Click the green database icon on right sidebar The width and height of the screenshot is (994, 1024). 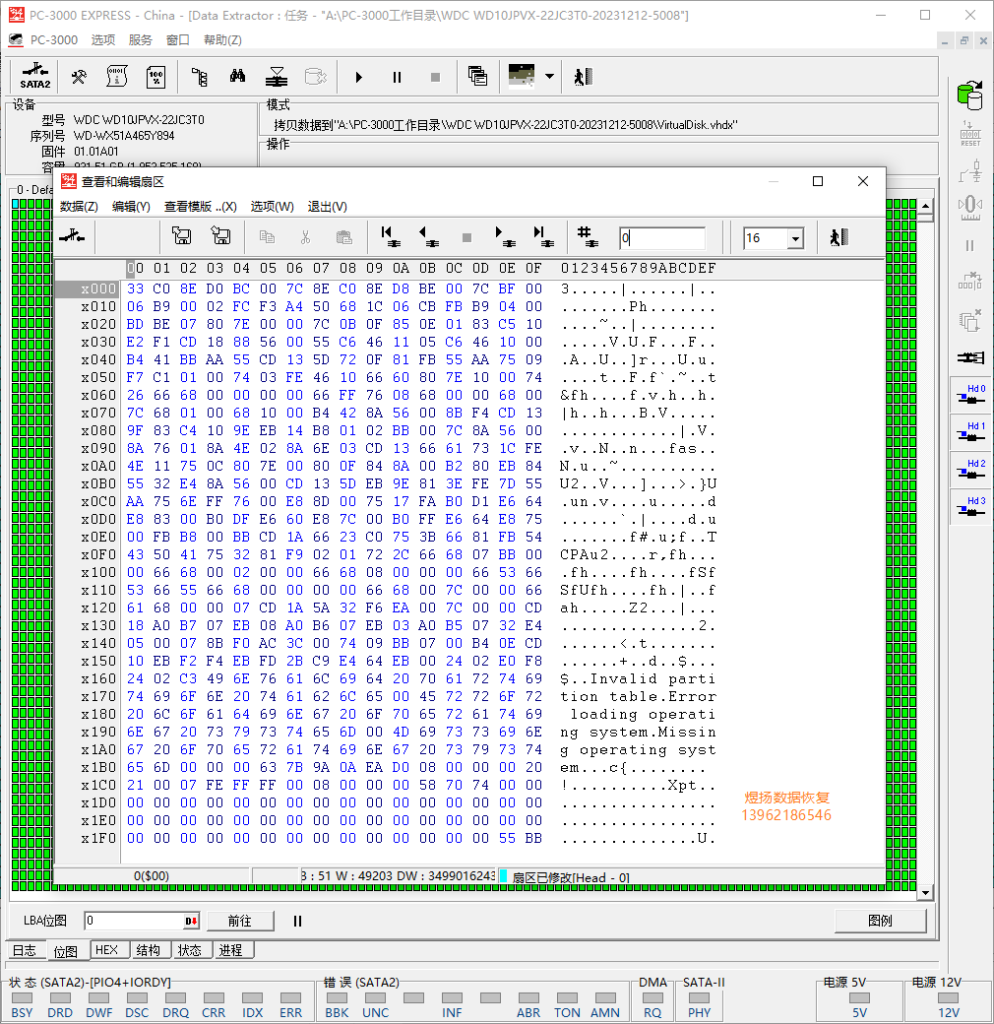tap(970, 95)
